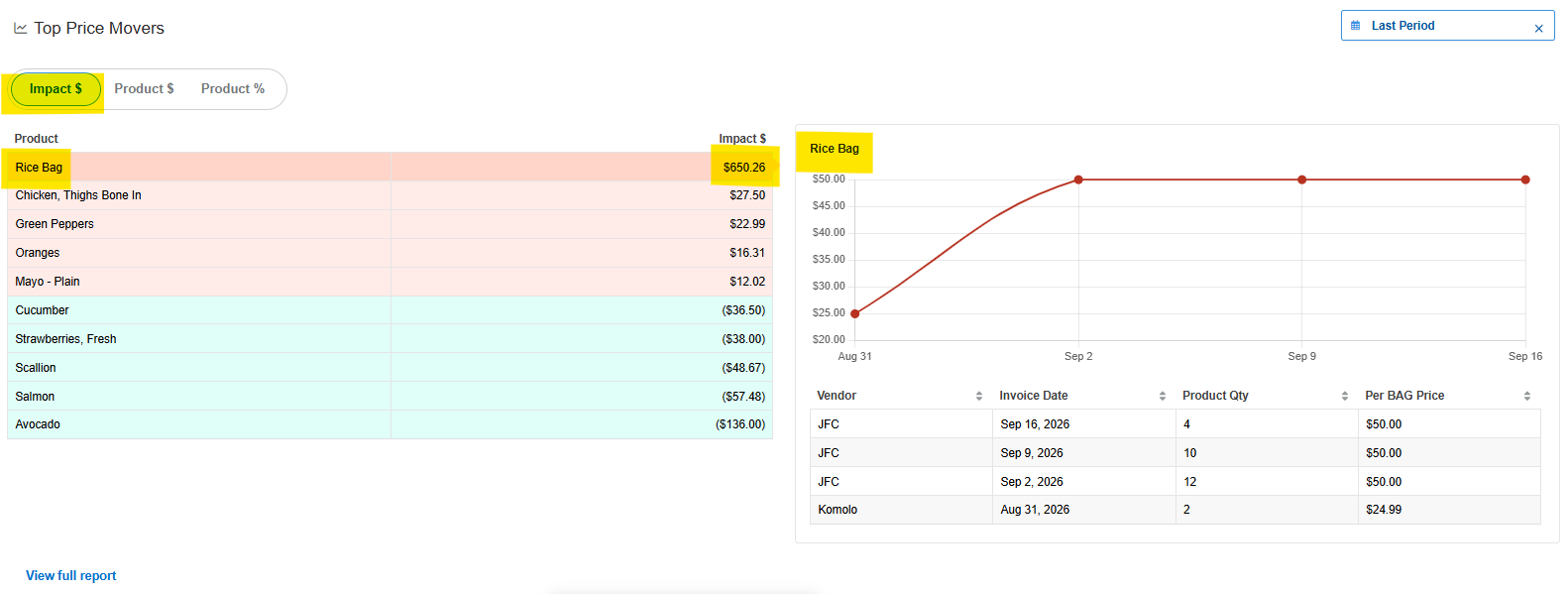Click the ($136.00) impact value
This screenshot has height=594, width=1568.
coord(740,424)
